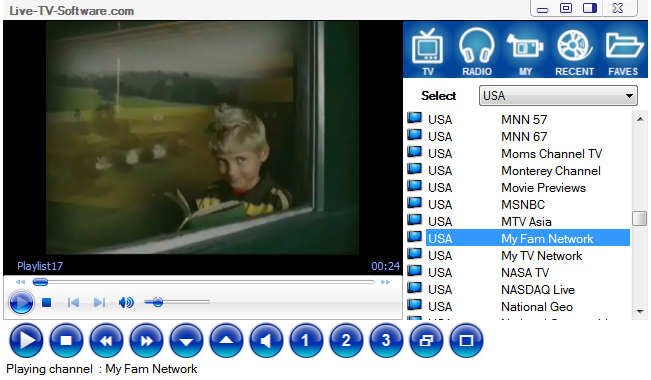Image resolution: width=651 pixels, height=380 pixels.
Task: Click channel list scrollbar up arrow
Action: (x=640, y=119)
